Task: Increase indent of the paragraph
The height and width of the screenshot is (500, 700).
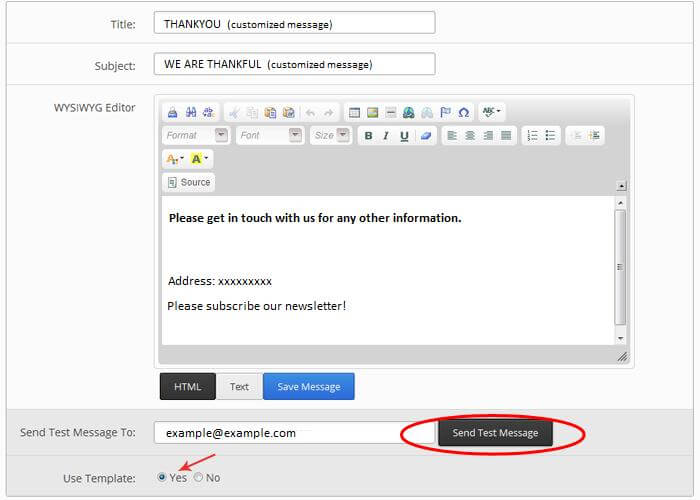Action: click(x=594, y=136)
